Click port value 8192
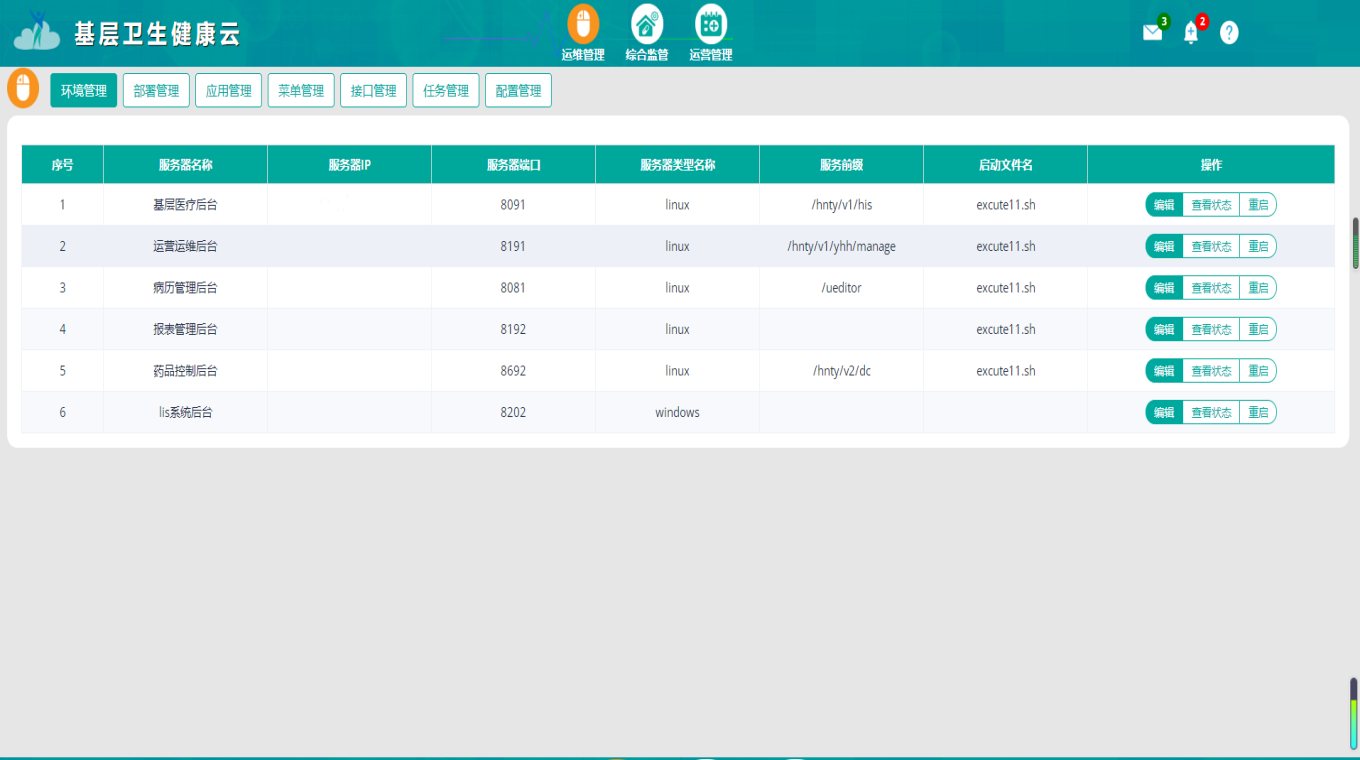The height and width of the screenshot is (760, 1360). [513, 329]
